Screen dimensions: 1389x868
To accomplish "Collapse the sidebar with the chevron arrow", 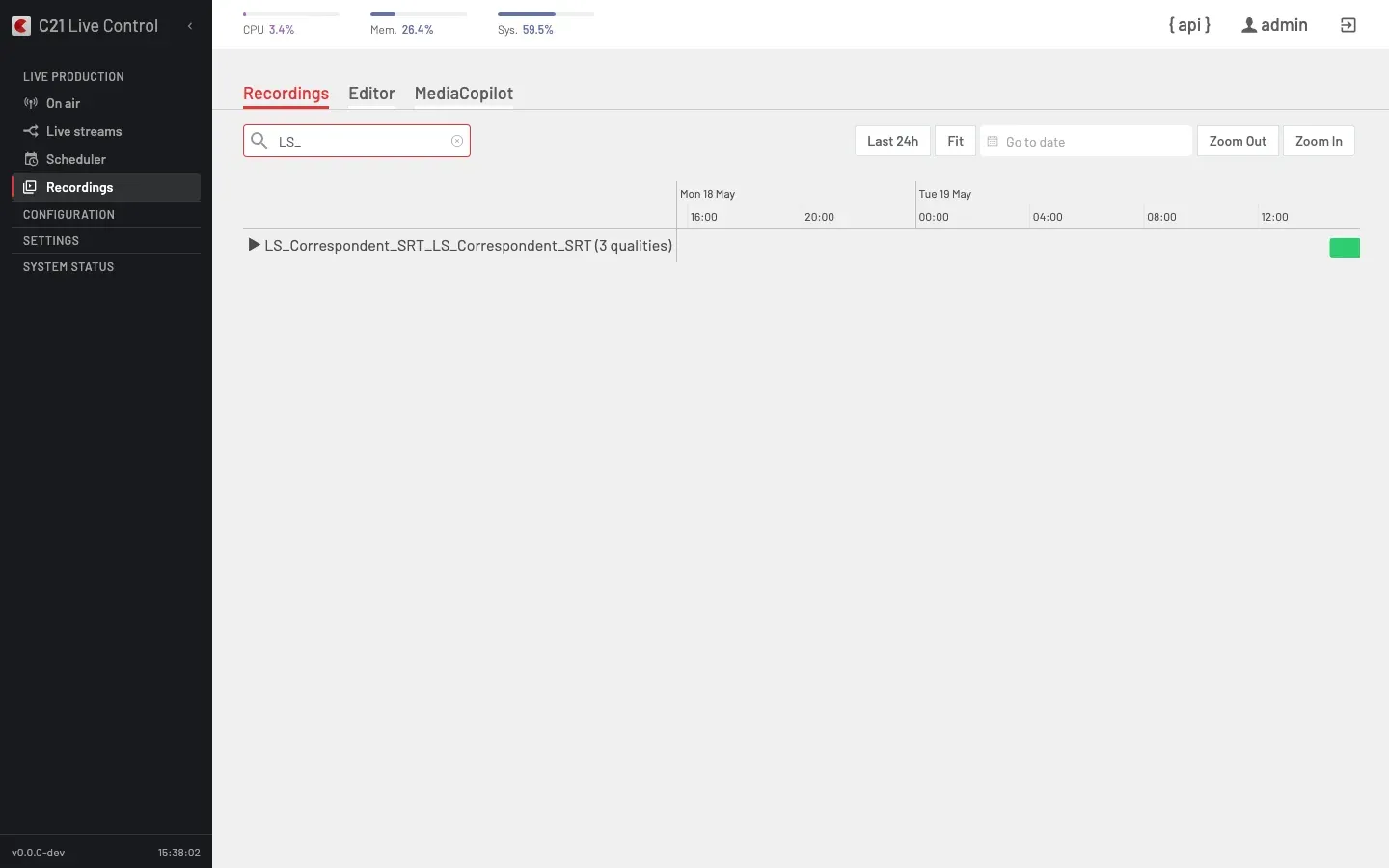I will pyautogui.click(x=190, y=26).
